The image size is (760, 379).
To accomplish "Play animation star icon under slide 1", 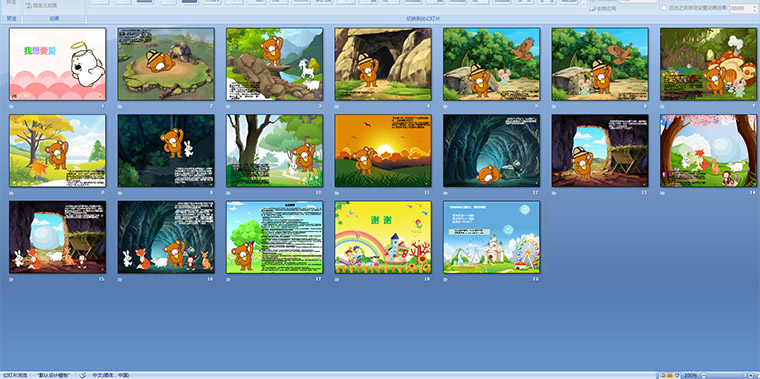I will (x=12, y=106).
